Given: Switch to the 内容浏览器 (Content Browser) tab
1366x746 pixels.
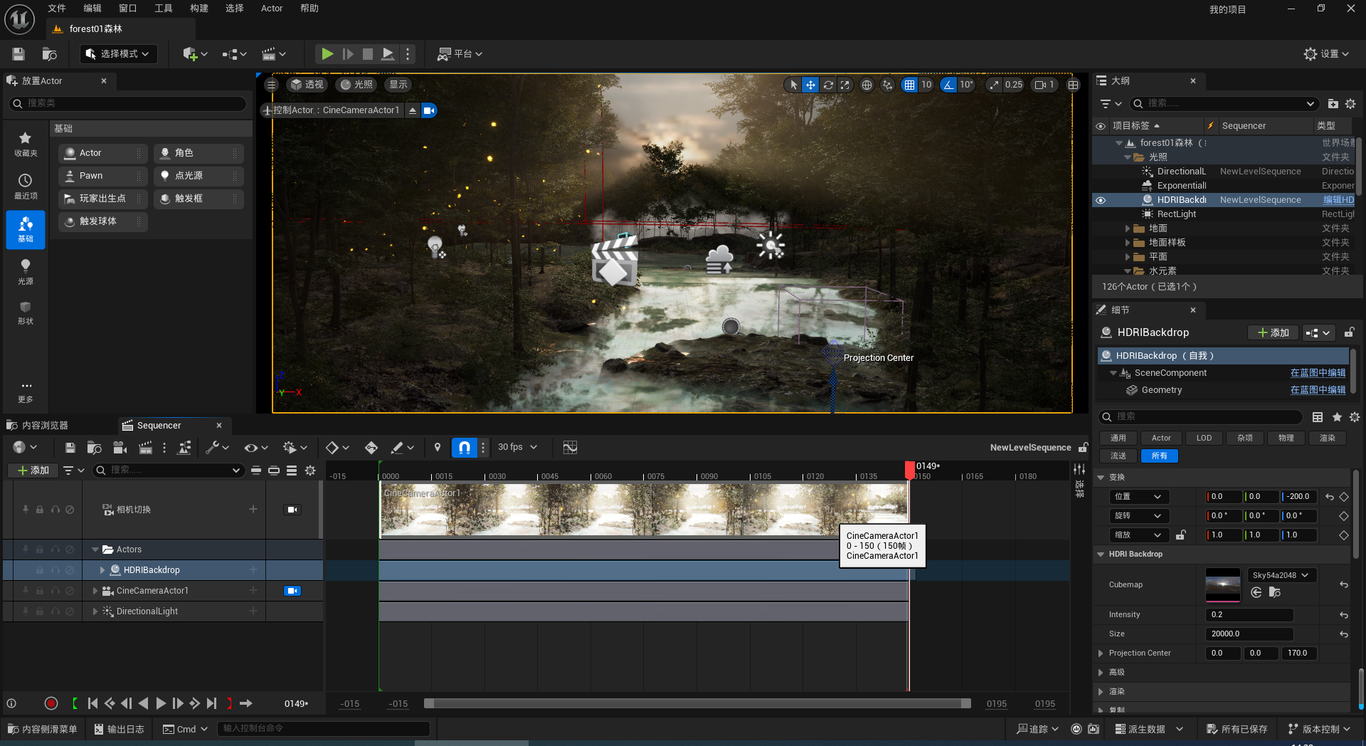Looking at the screenshot, I should (x=45, y=425).
